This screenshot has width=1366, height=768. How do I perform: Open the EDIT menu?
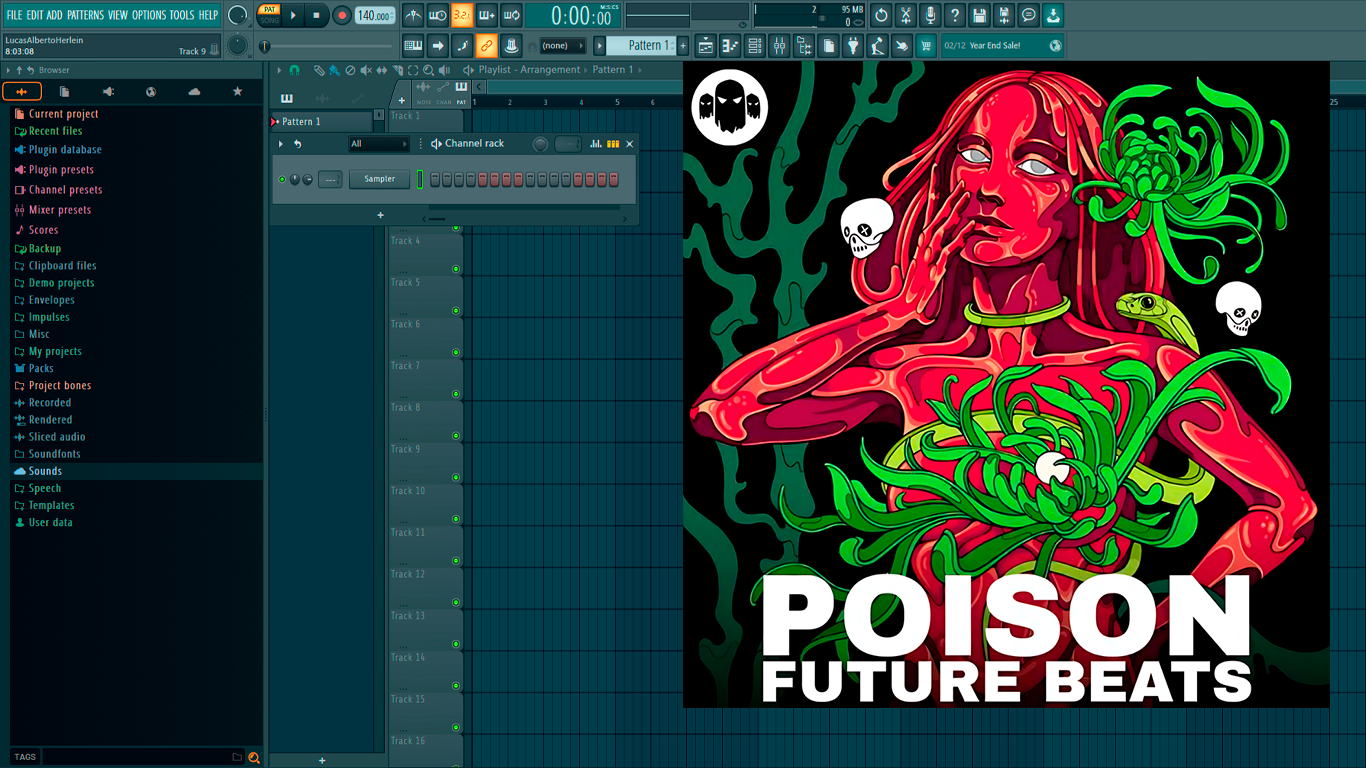point(35,15)
